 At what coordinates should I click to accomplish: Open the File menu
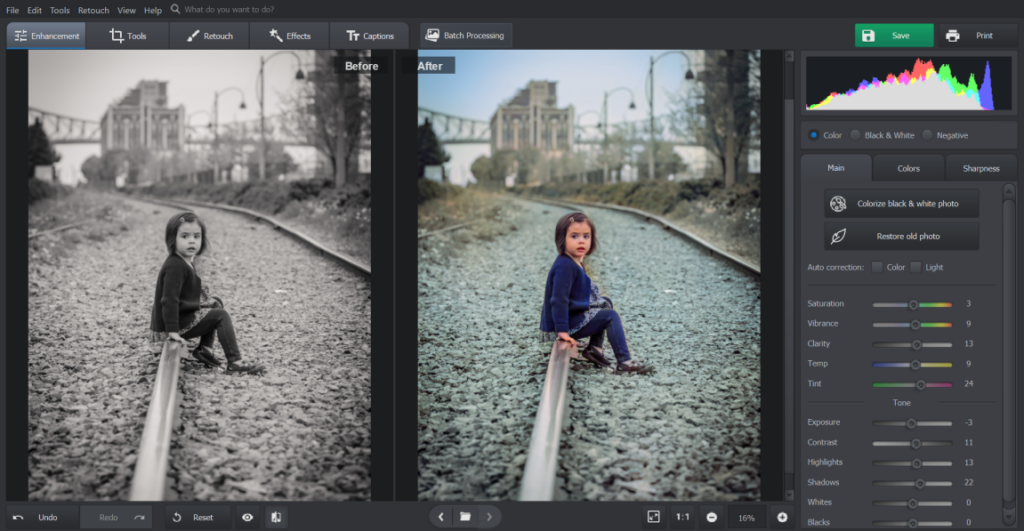pos(12,10)
